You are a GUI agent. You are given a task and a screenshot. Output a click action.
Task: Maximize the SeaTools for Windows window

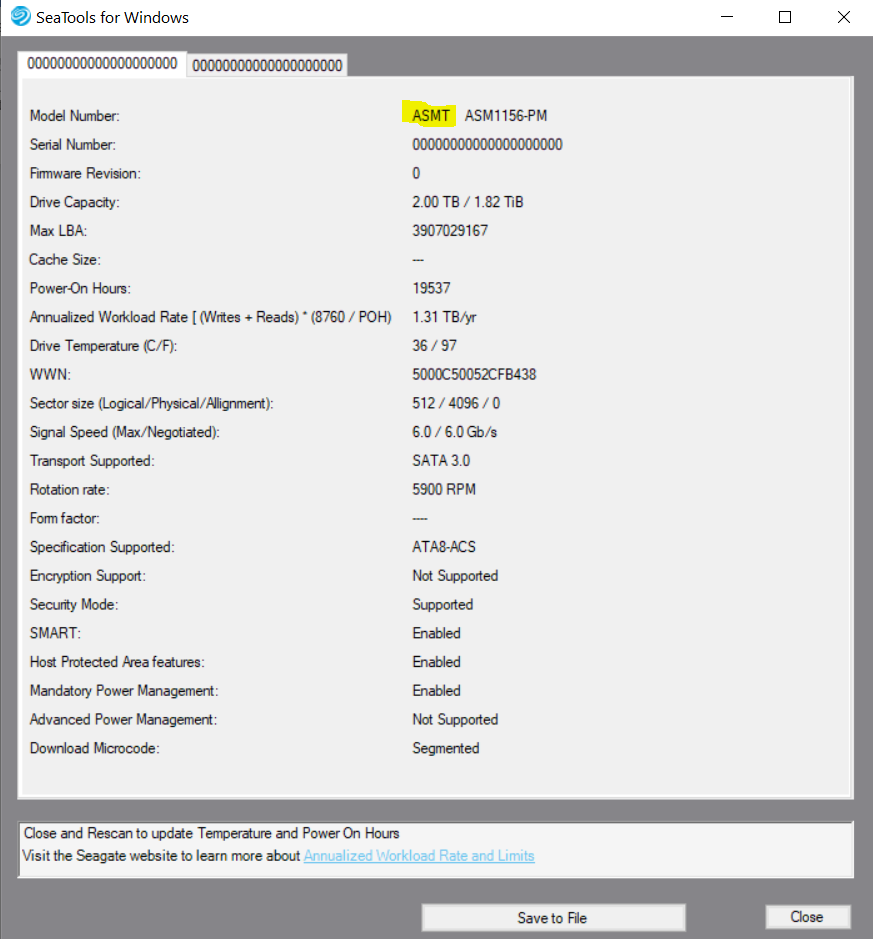tap(785, 17)
